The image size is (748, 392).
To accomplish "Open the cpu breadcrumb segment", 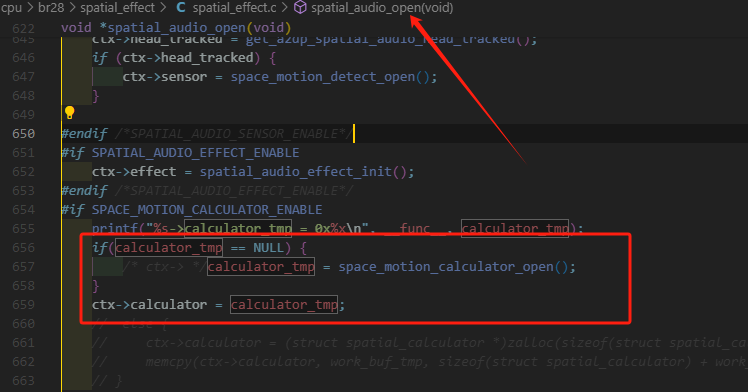I will pos(11,8).
